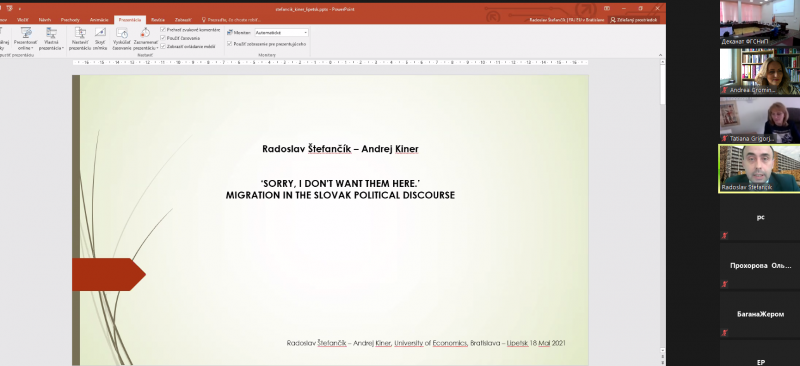Switch to the Animácie tab
800x366 pixels.
point(99,20)
